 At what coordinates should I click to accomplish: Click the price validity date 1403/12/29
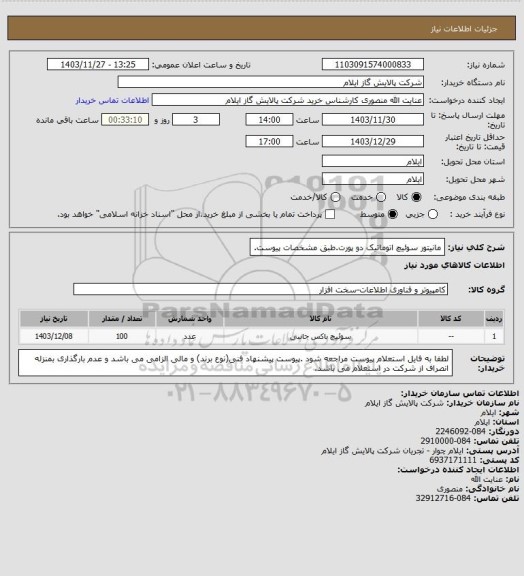373,141
